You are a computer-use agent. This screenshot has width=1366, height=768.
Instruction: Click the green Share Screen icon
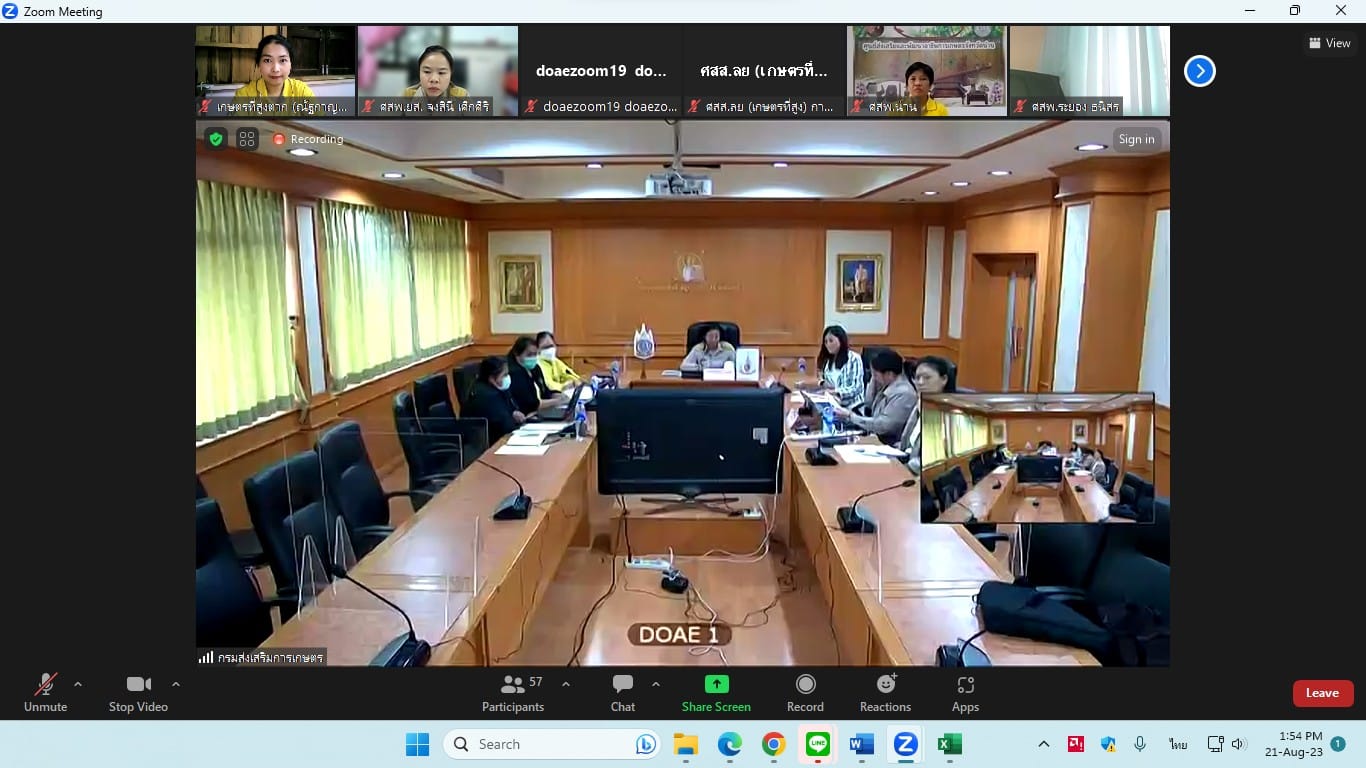pos(716,684)
